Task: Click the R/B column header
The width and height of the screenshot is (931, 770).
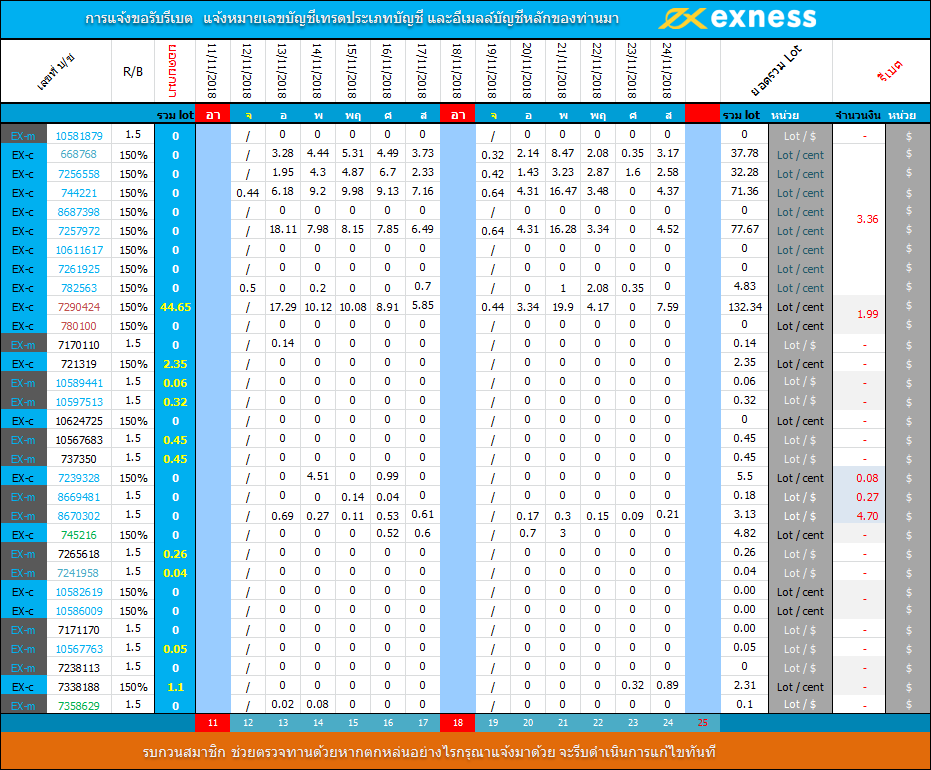Action: tap(133, 71)
